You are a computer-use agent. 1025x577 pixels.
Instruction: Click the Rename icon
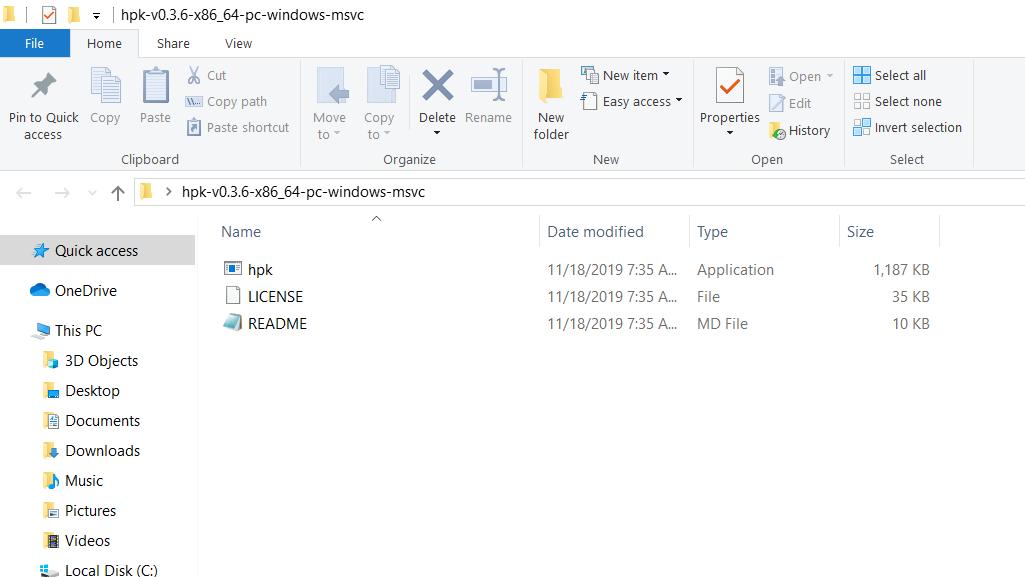point(488,86)
